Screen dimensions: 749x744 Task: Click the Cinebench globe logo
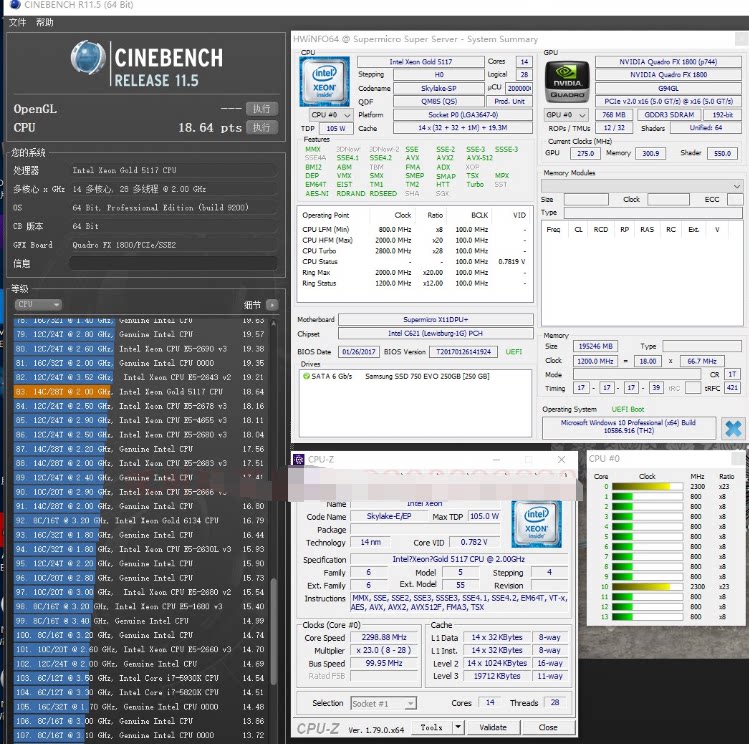click(x=88, y=58)
